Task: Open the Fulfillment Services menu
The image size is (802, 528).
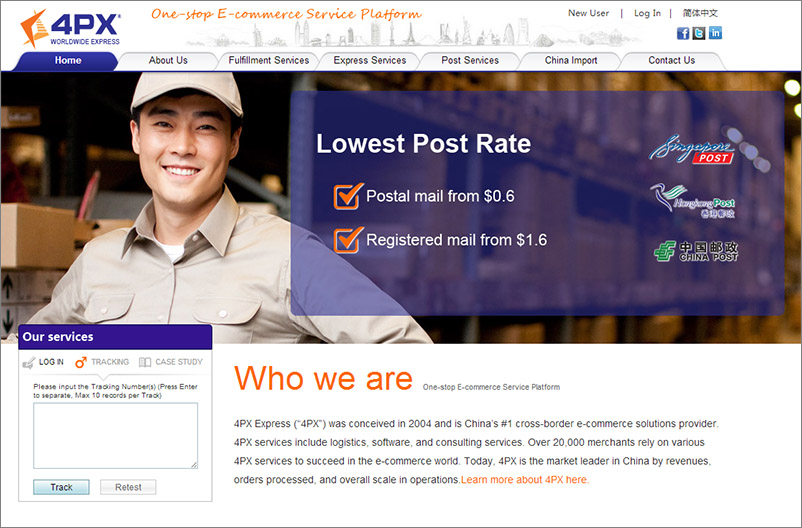Action: coord(268,61)
